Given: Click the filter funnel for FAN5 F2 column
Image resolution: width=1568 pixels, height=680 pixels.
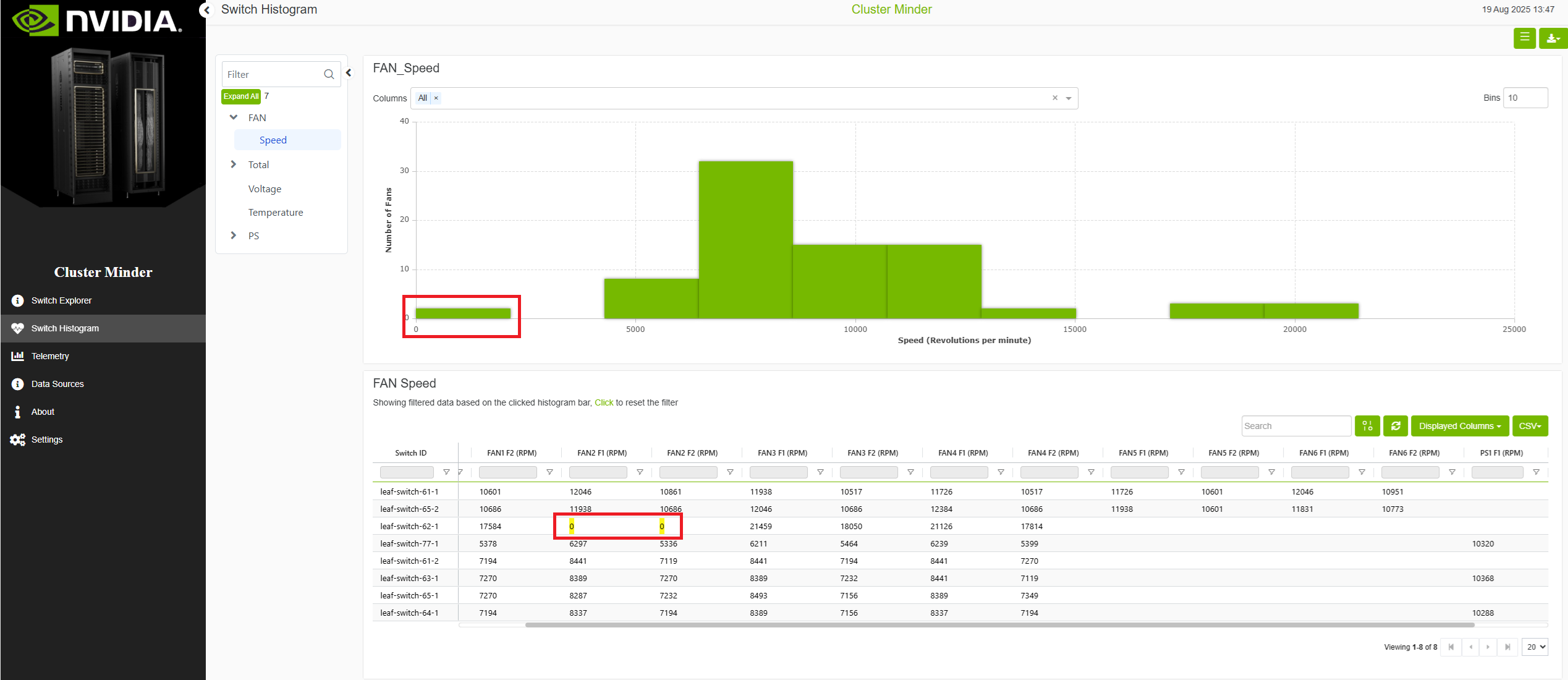Looking at the screenshot, I should click(1271, 472).
